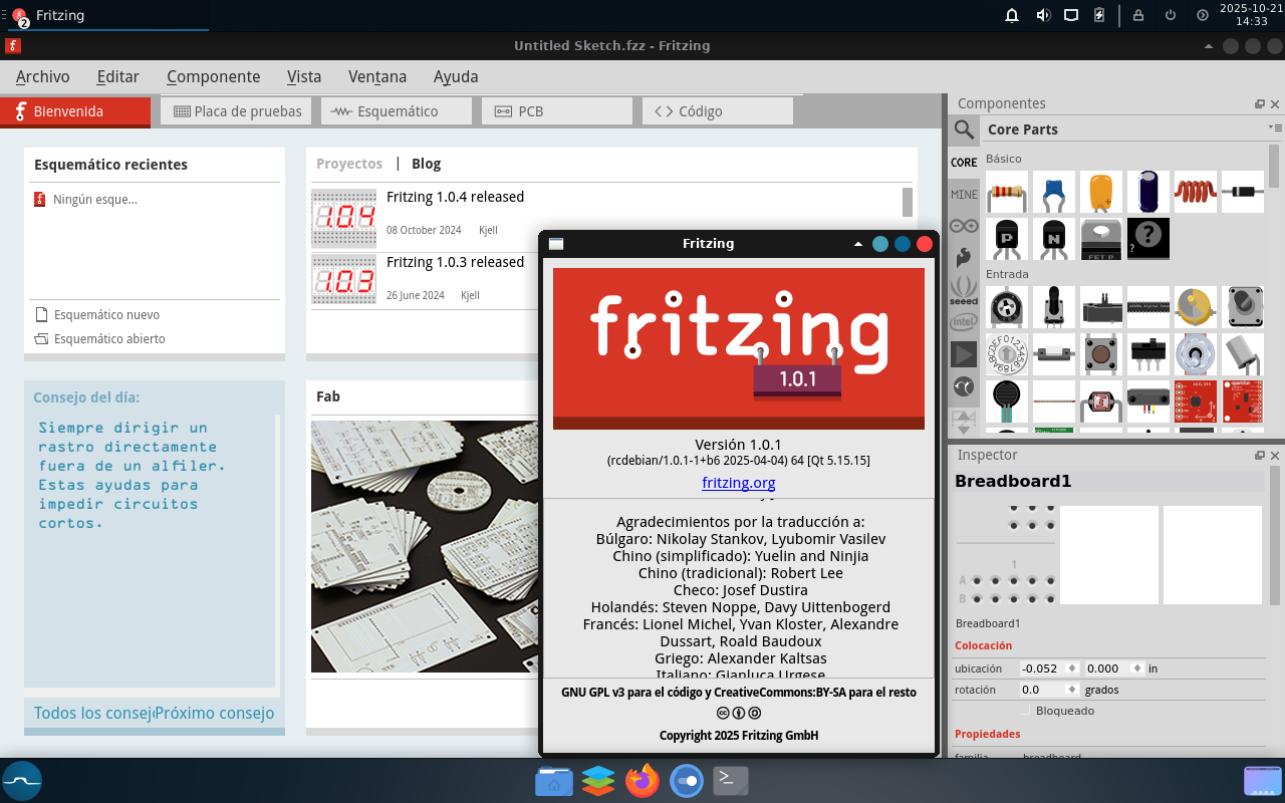1285x803 pixels.
Task: Click Próximo consejo link
Action: 214,713
